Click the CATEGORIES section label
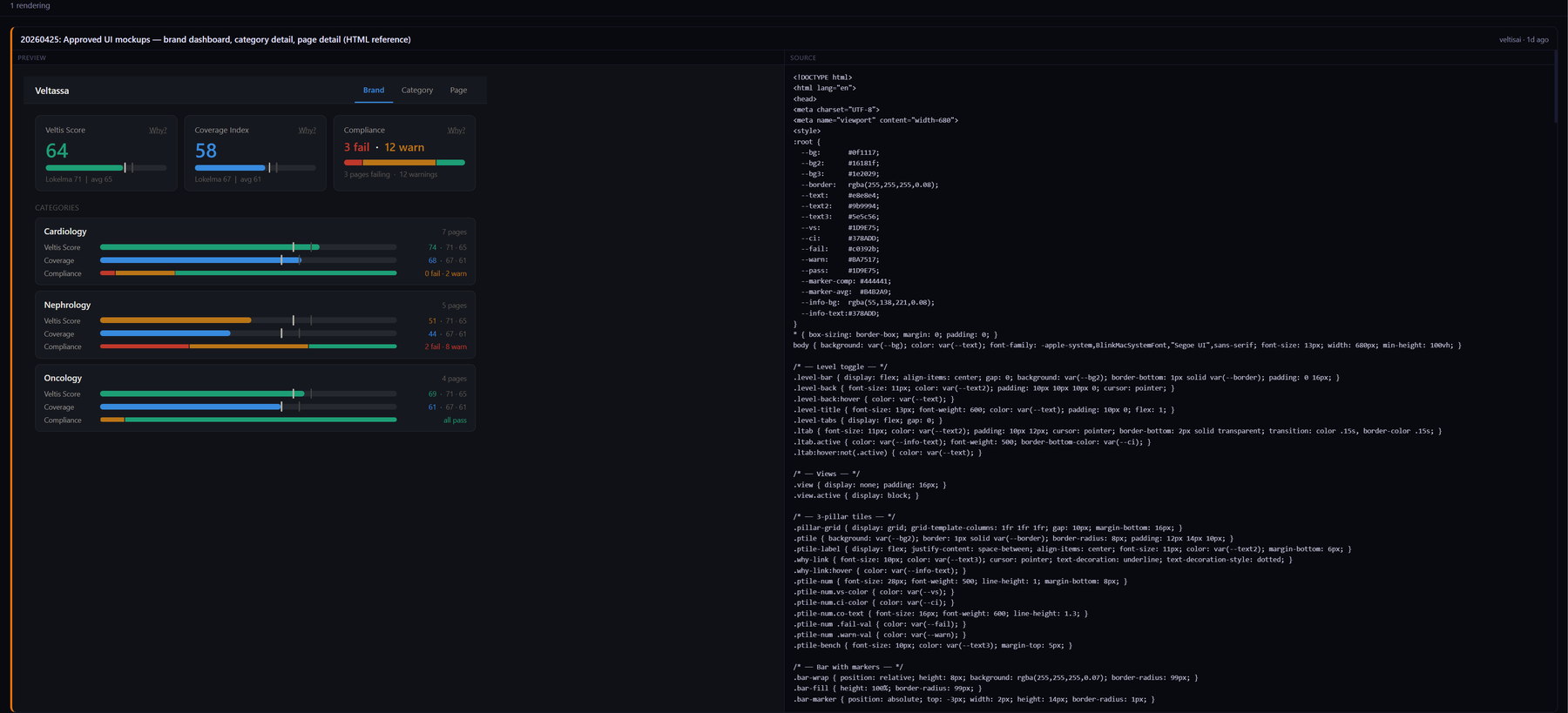This screenshot has width=1568, height=713. (57, 208)
